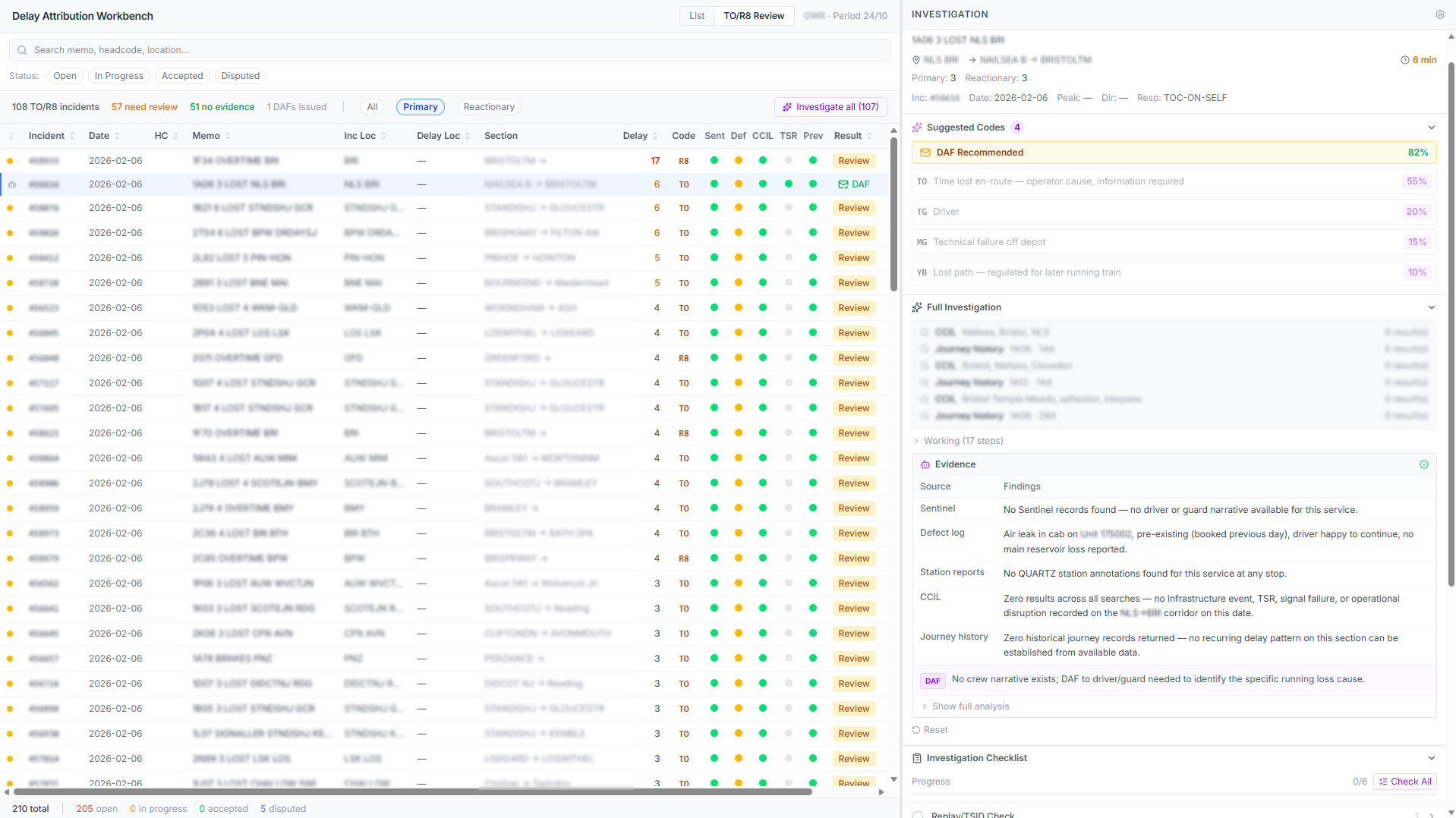Image resolution: width=1456 pixels, height=818 pixels.
Task: Click the Evidence panel icon
Action: pyautogui.click(x=925, y=464)
